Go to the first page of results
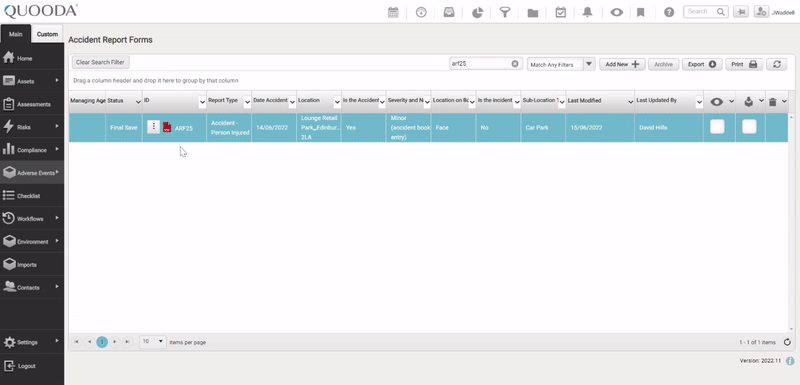The height and width of the screenshot is (385, 800). 77,342
